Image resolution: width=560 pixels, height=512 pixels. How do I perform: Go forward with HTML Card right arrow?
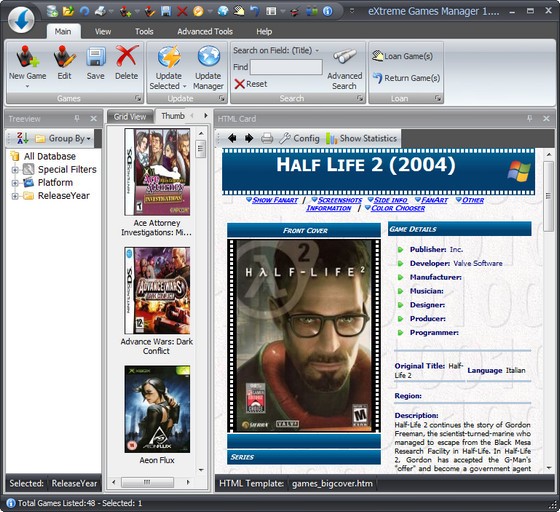249,138
